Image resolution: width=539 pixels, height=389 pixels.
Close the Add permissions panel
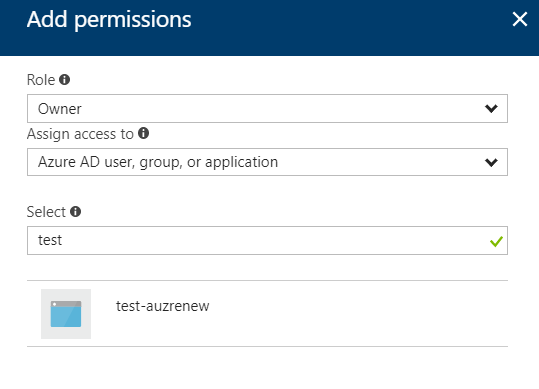click(519, 19)
